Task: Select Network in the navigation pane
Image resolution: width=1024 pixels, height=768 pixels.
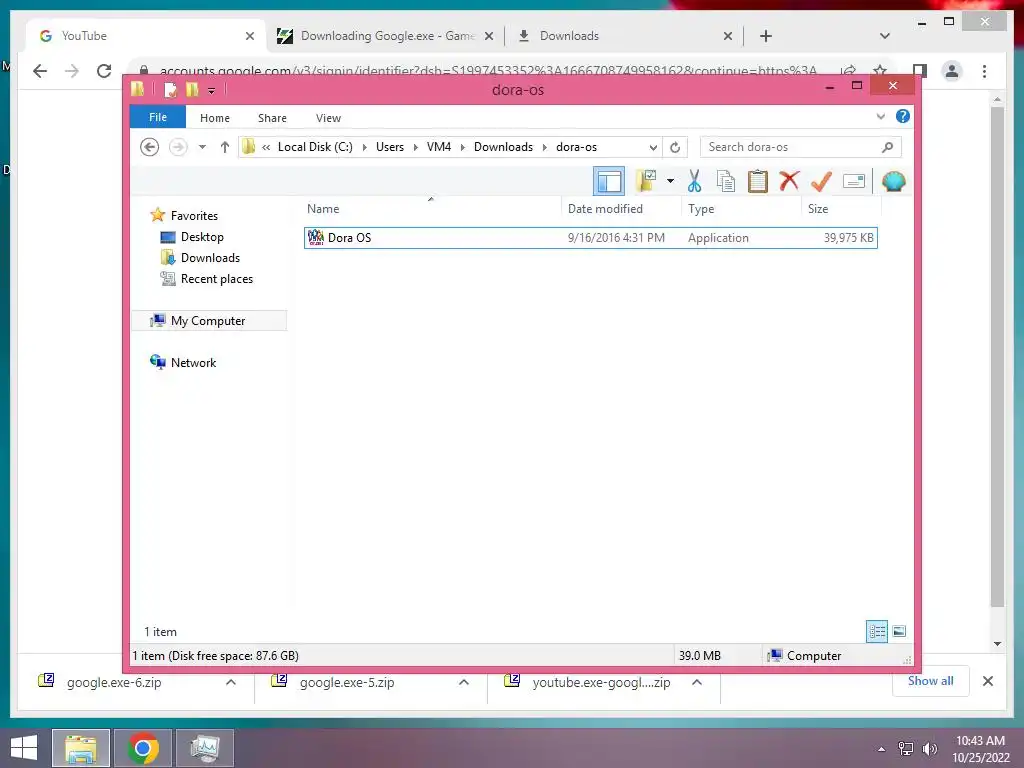Action: pyautogui.click(x=193, y=362)
